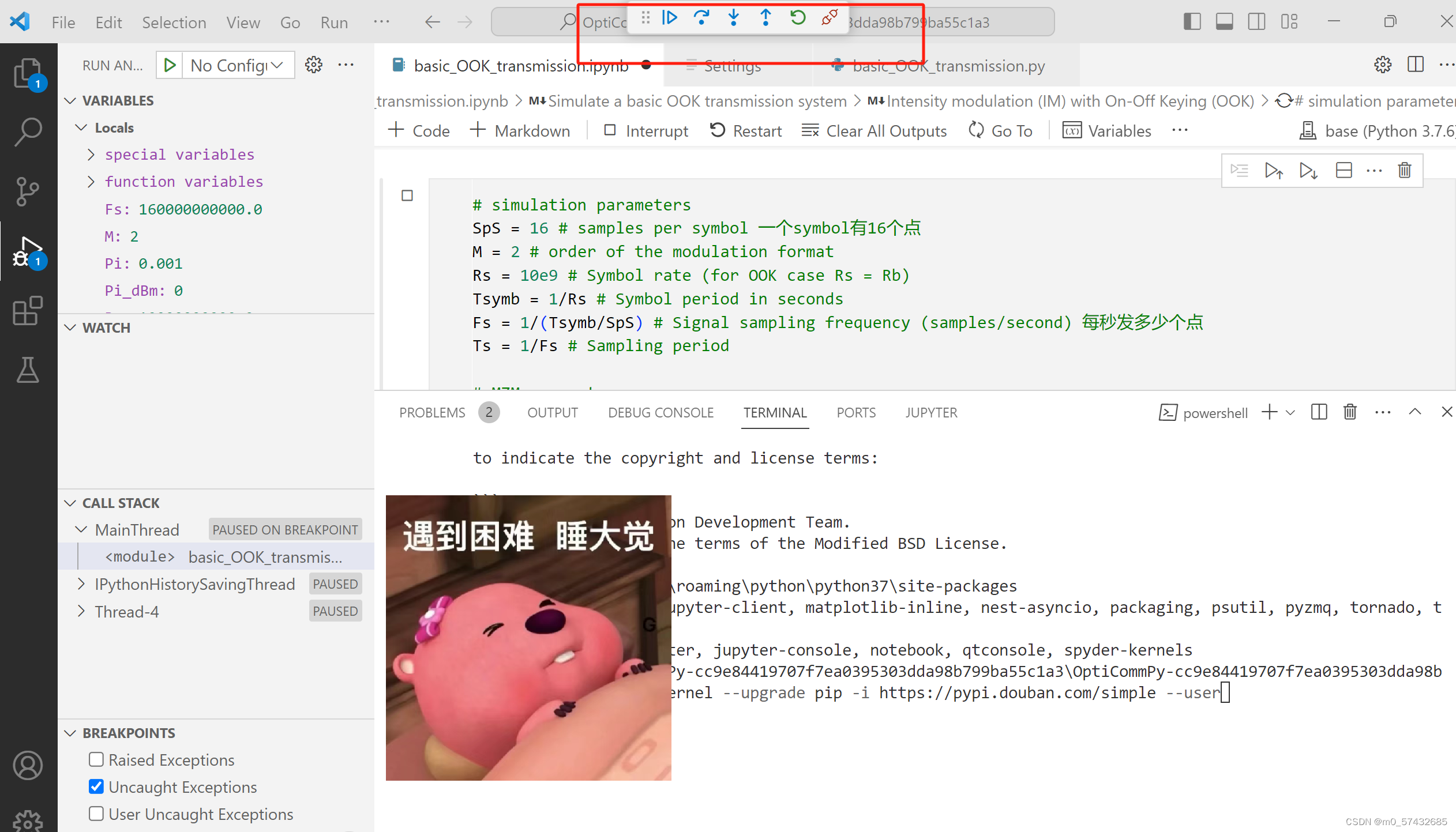
Task: Open the Run and Debug sidebar view
Action: coord(27,252)
